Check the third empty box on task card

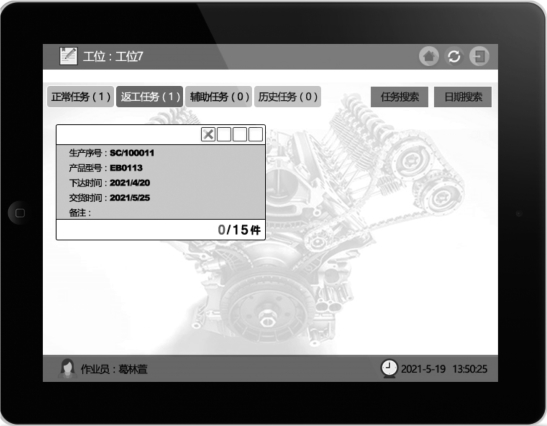point(240,134)
